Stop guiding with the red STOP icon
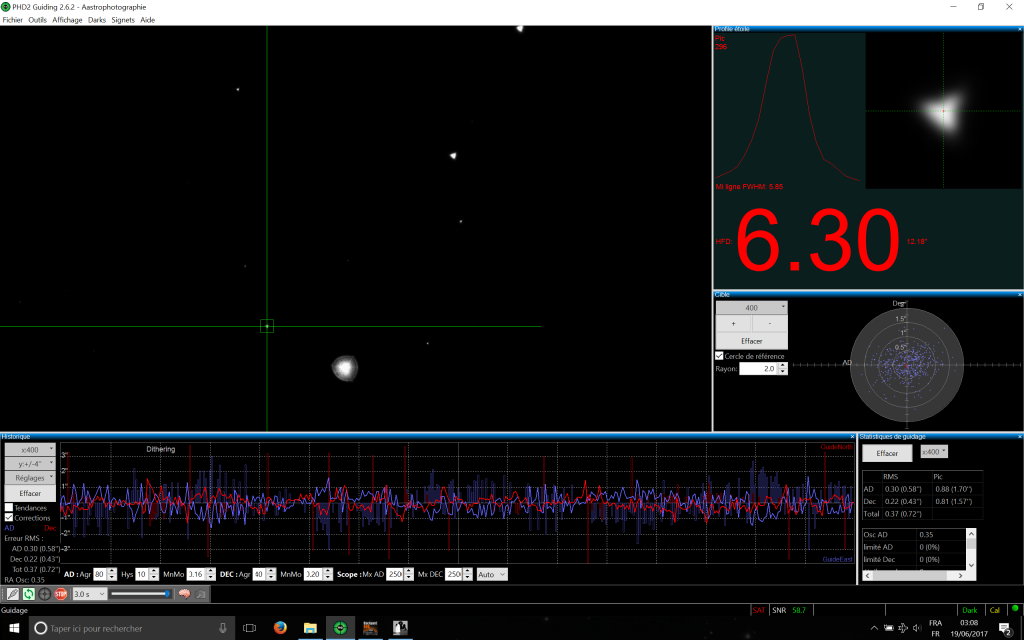The height and width of the screenshot is (640, 1024). tap(61, 594)
